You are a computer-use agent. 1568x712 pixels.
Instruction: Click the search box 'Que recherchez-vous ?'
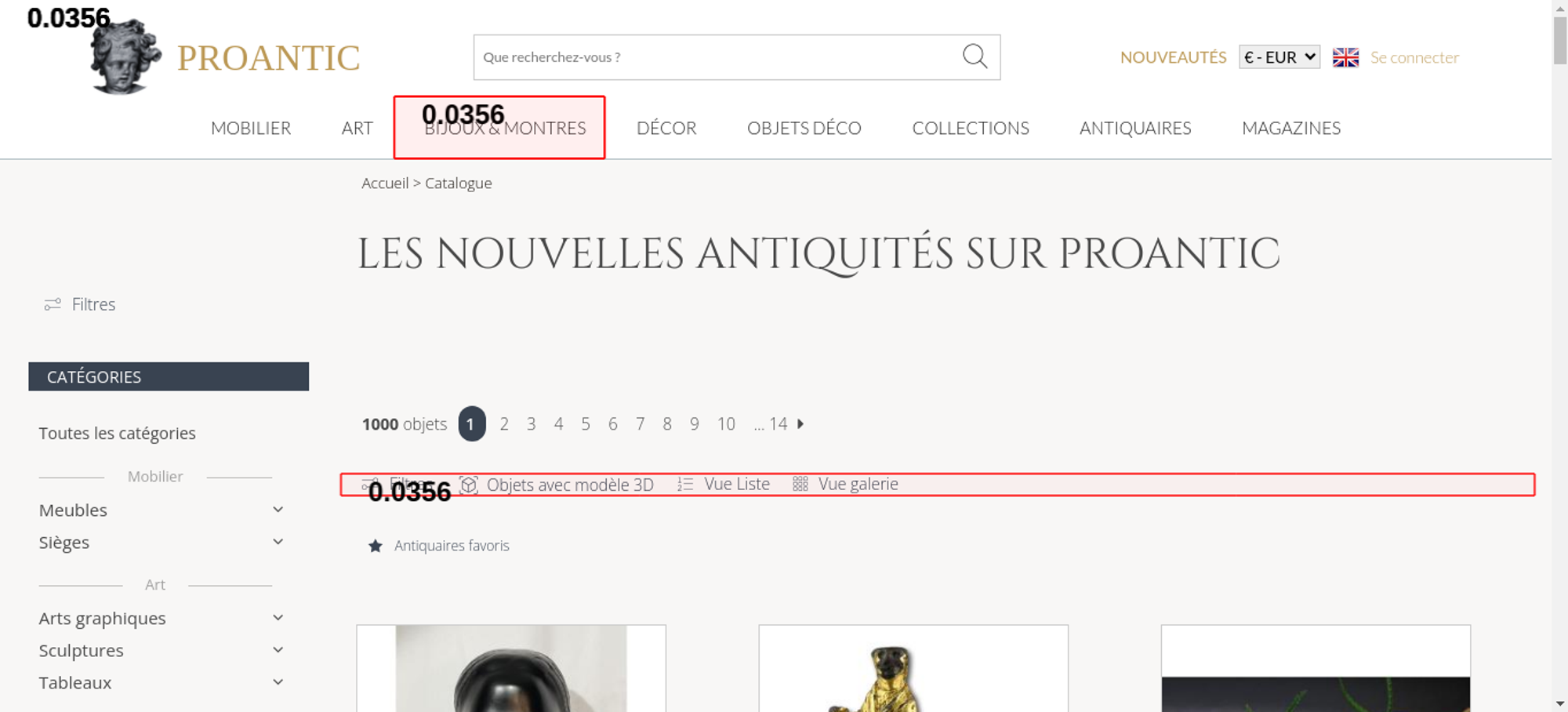click(713, 57)
